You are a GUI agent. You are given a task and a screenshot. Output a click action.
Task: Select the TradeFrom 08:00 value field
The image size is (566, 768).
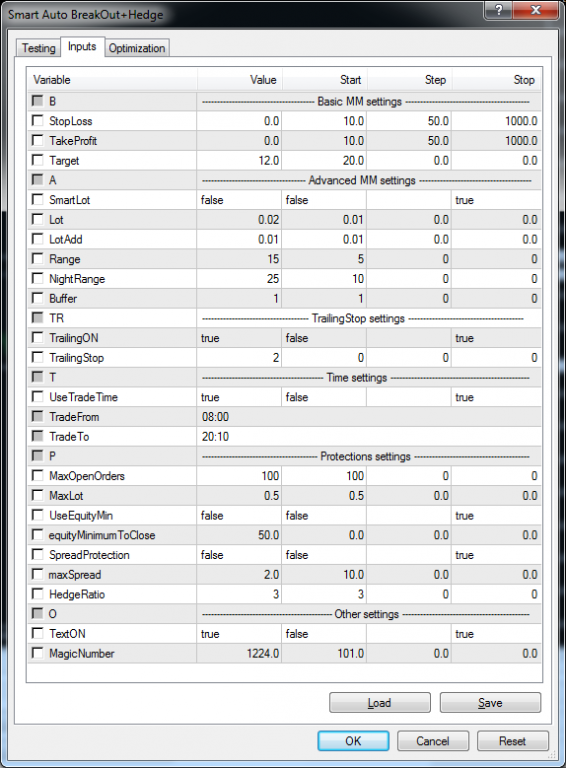click(369, 417)
